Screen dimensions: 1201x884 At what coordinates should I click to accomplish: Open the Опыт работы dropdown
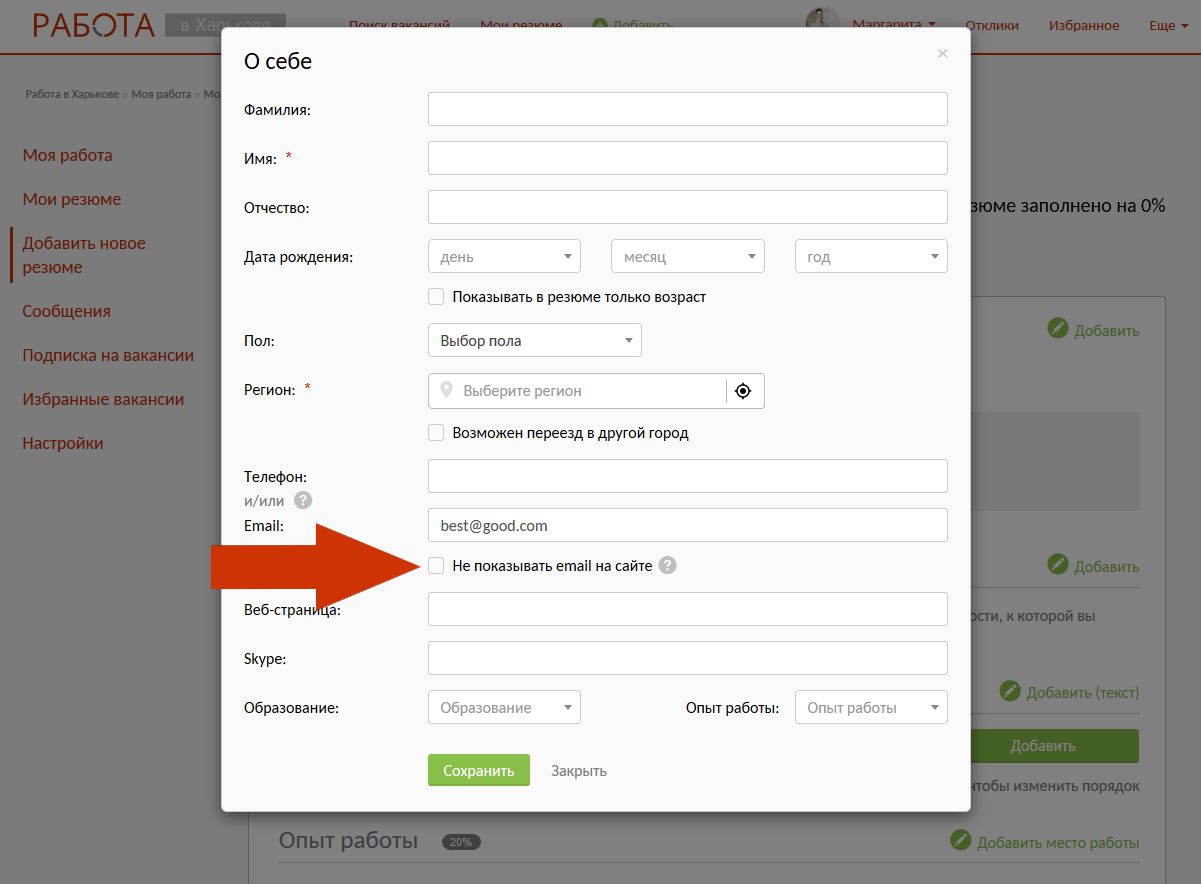click(870, 708)
